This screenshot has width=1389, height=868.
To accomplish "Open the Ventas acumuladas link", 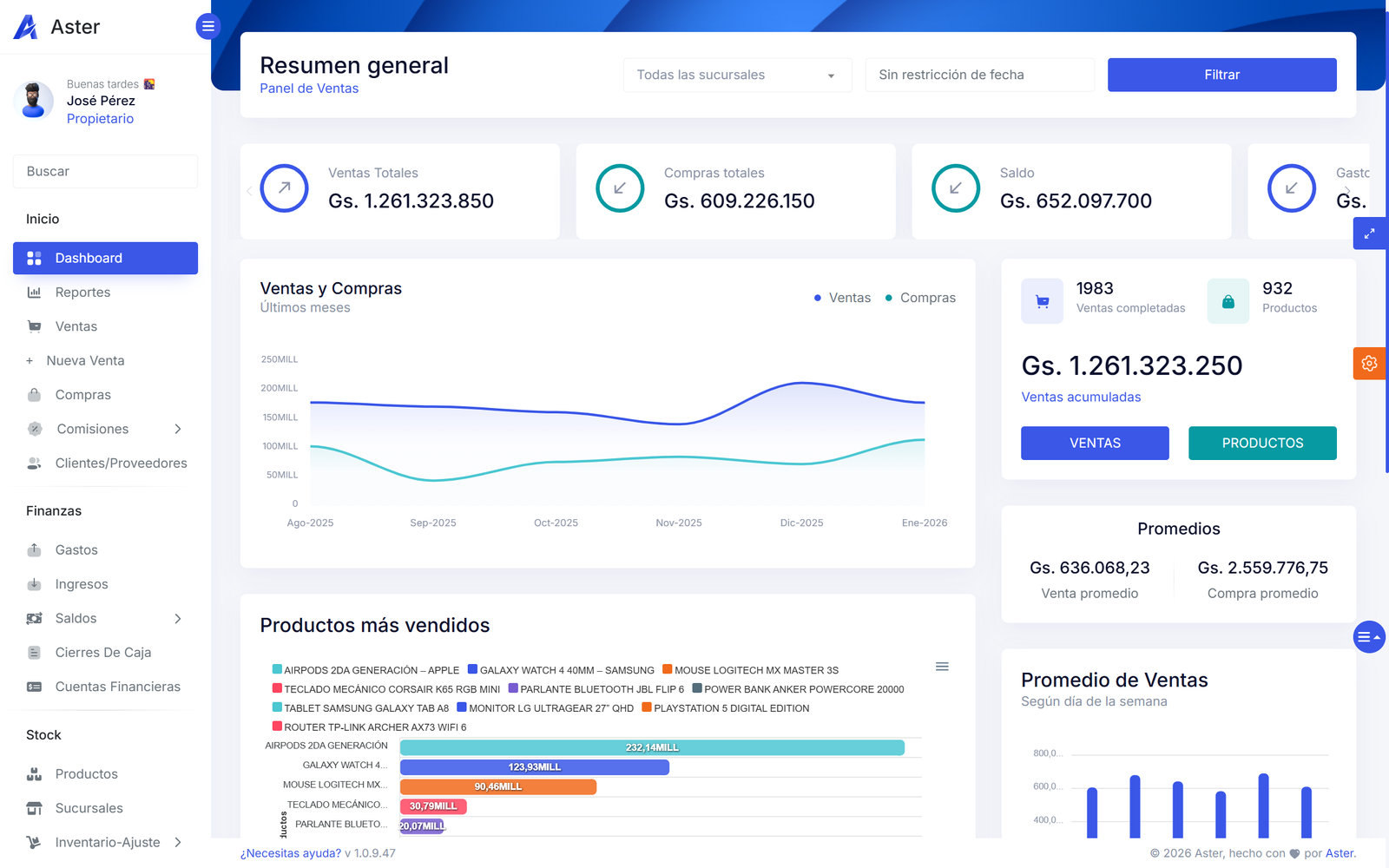I will (x=1081, y=397).
